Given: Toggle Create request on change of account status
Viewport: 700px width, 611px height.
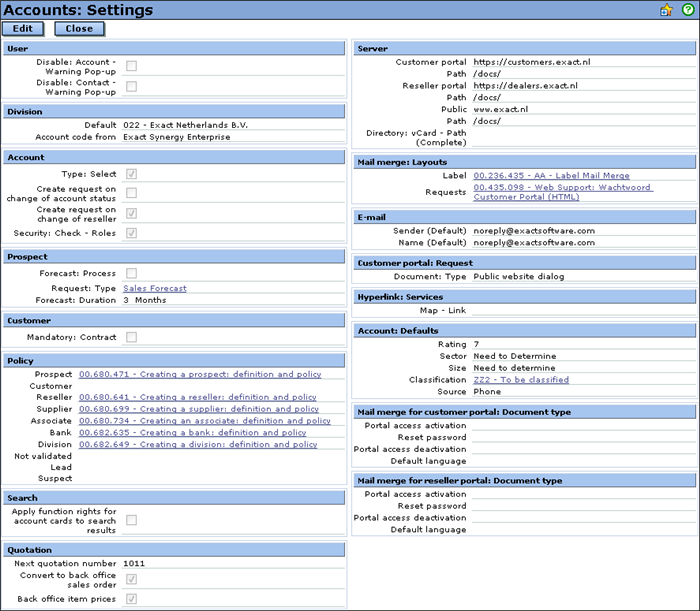Looking at the screenshot, I should [131, 193].
